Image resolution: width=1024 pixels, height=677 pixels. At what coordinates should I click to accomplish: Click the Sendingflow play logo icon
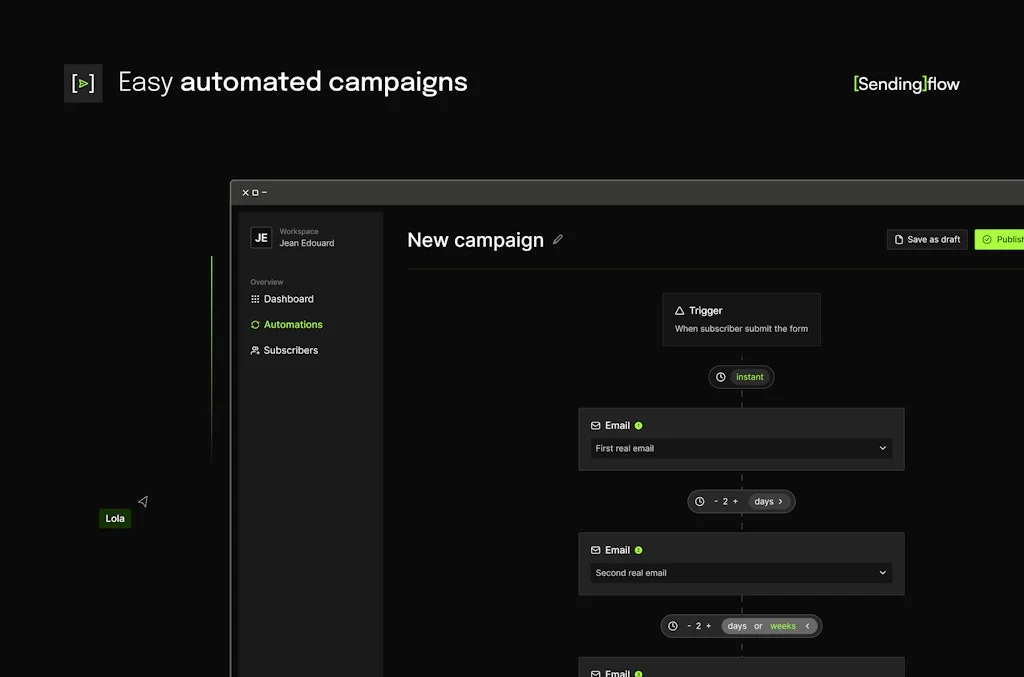(83, 83)
